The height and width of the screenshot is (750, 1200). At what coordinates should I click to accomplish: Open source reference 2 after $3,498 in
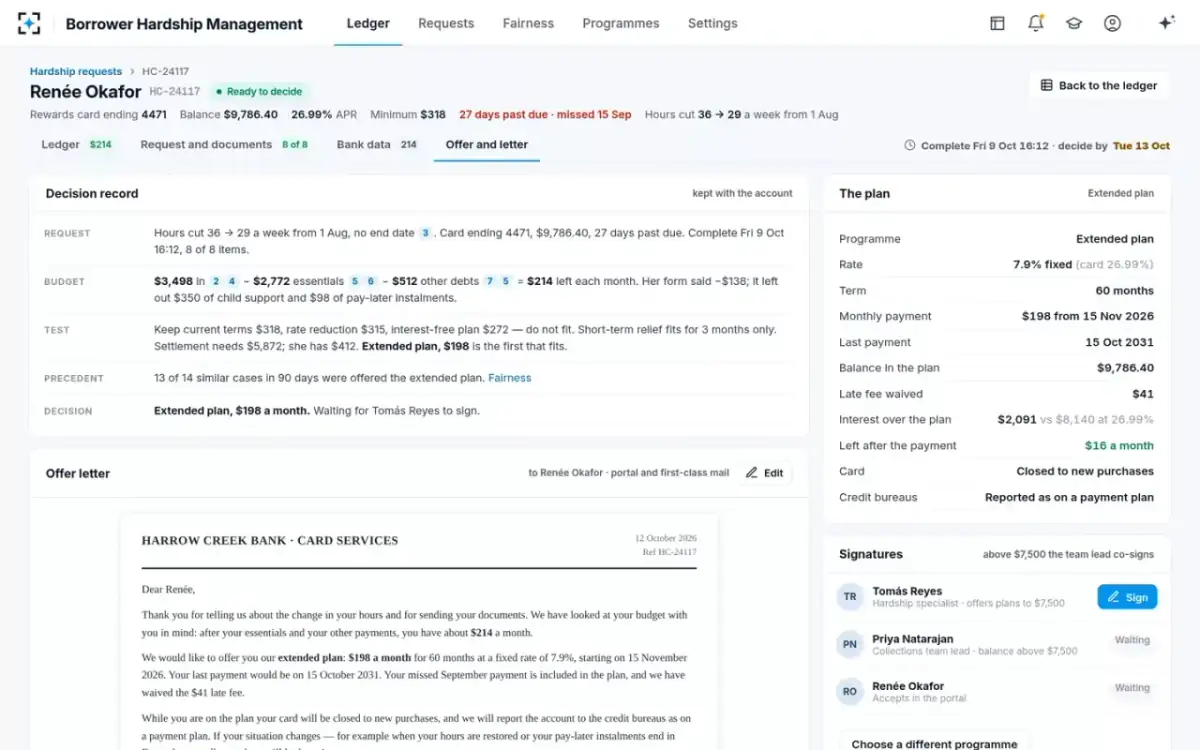coord(216,282)
